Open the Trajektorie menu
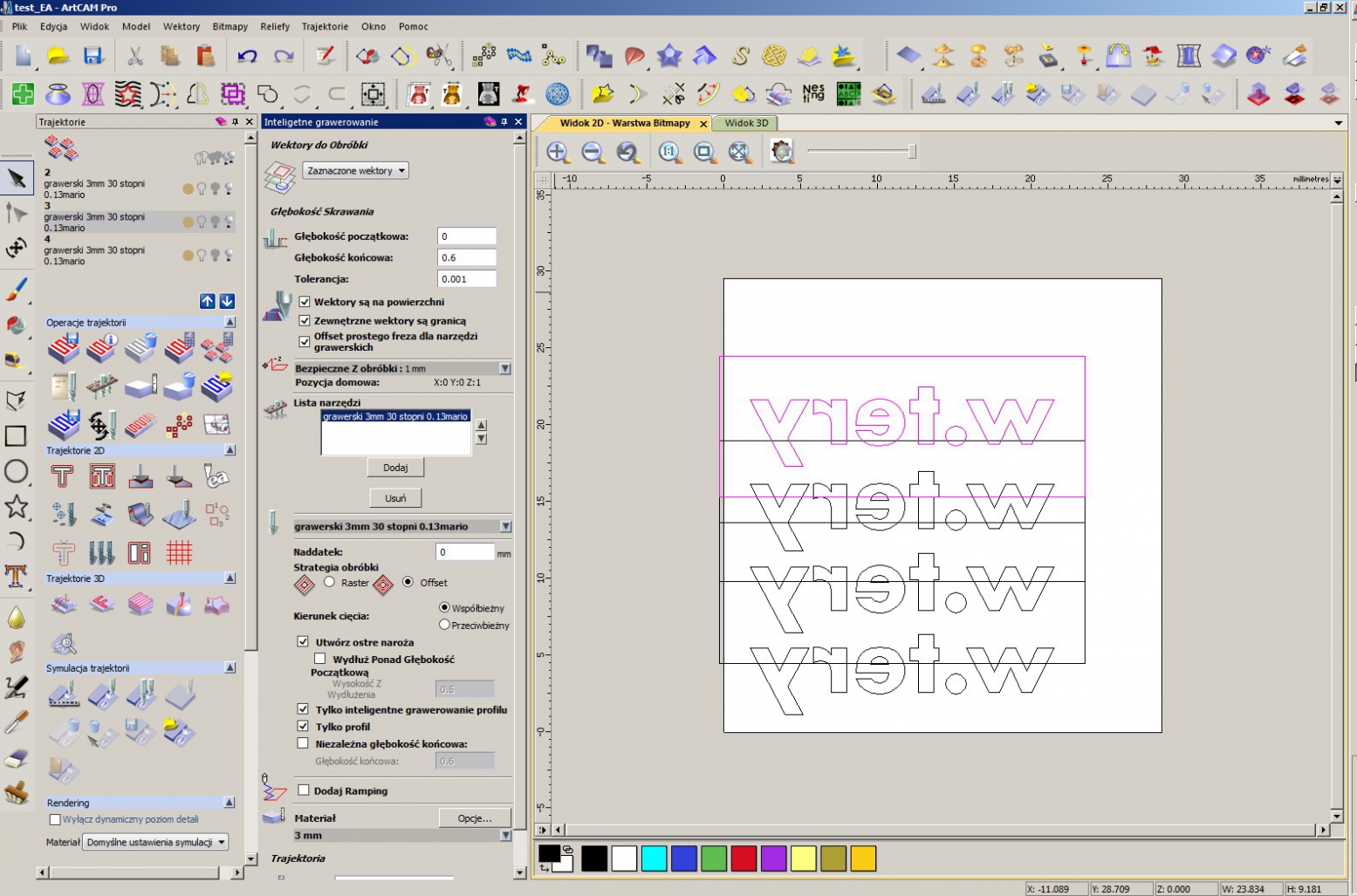 click(325, 26)
